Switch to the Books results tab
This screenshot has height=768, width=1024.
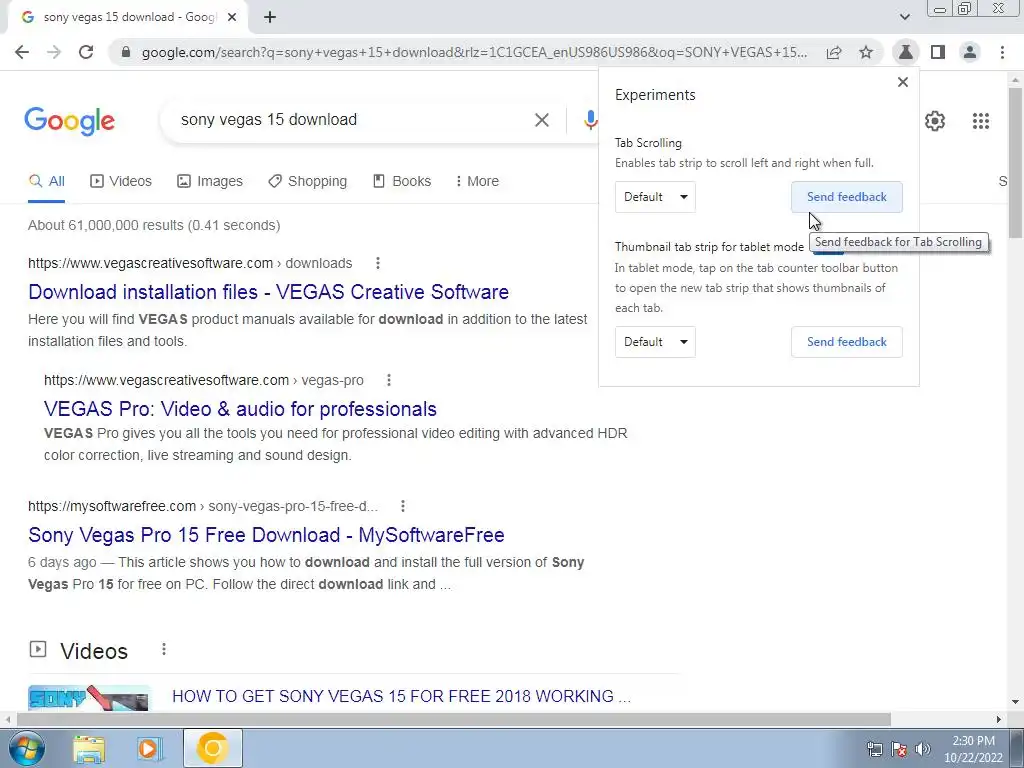click(402, 182)
